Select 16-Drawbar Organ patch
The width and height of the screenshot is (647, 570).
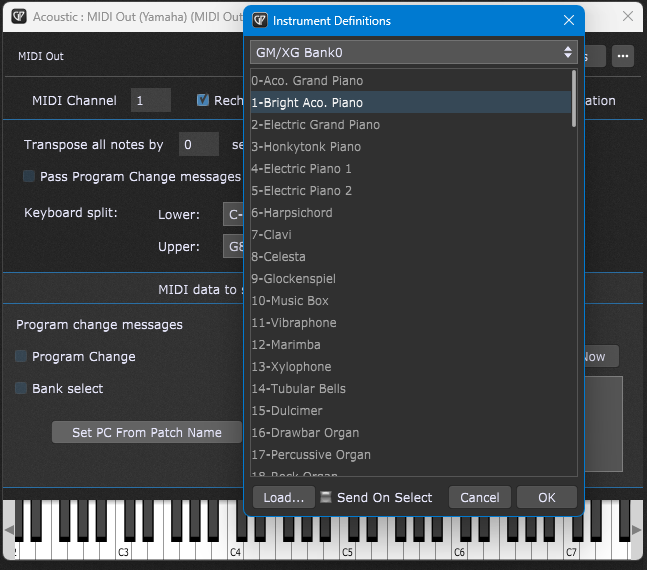coord(411,433)
